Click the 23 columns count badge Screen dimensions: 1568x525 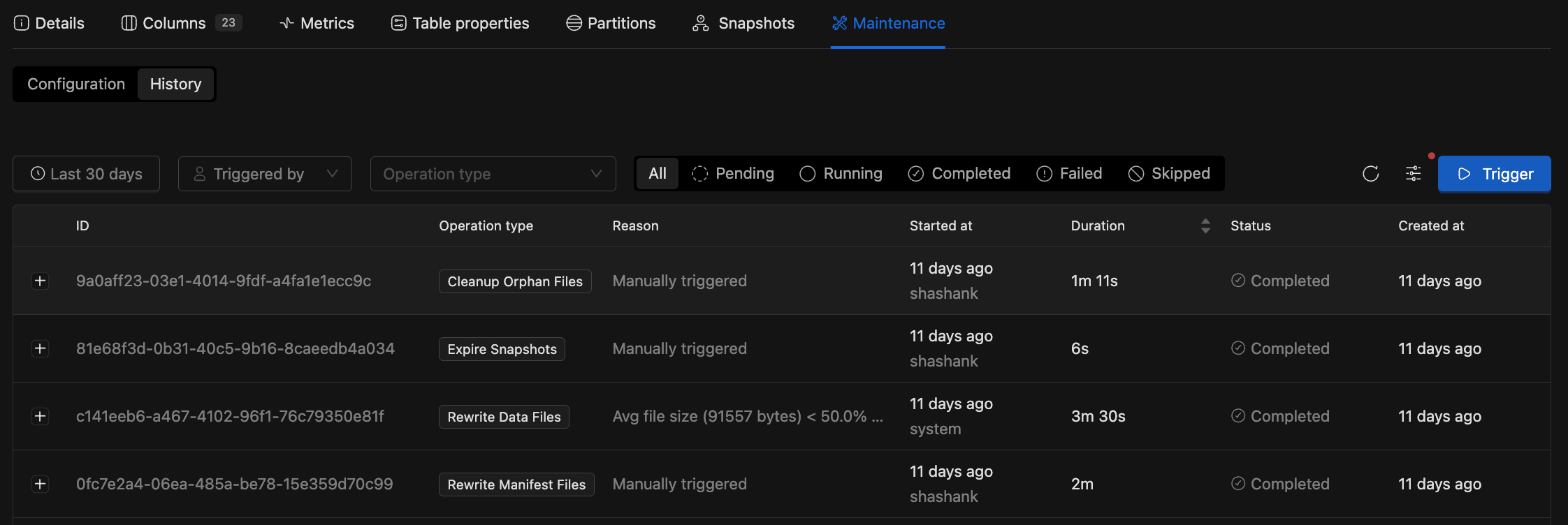coord(228,22)
